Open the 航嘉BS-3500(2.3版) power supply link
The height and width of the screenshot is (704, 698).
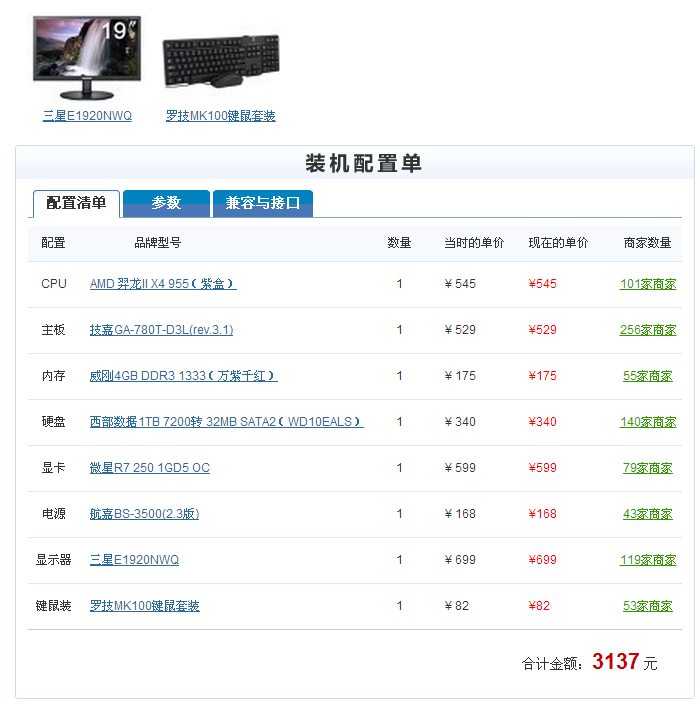(x=144, y=514)
